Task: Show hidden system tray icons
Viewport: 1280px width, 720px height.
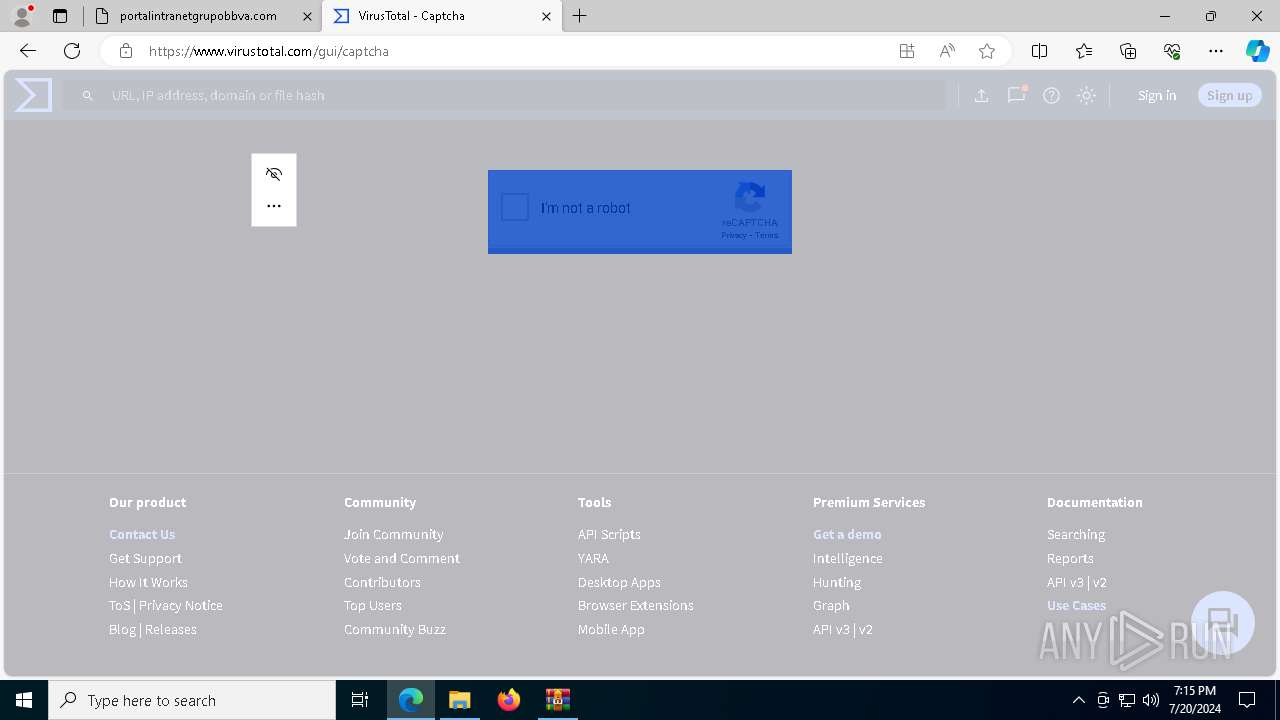Action: pos(1078,700)
